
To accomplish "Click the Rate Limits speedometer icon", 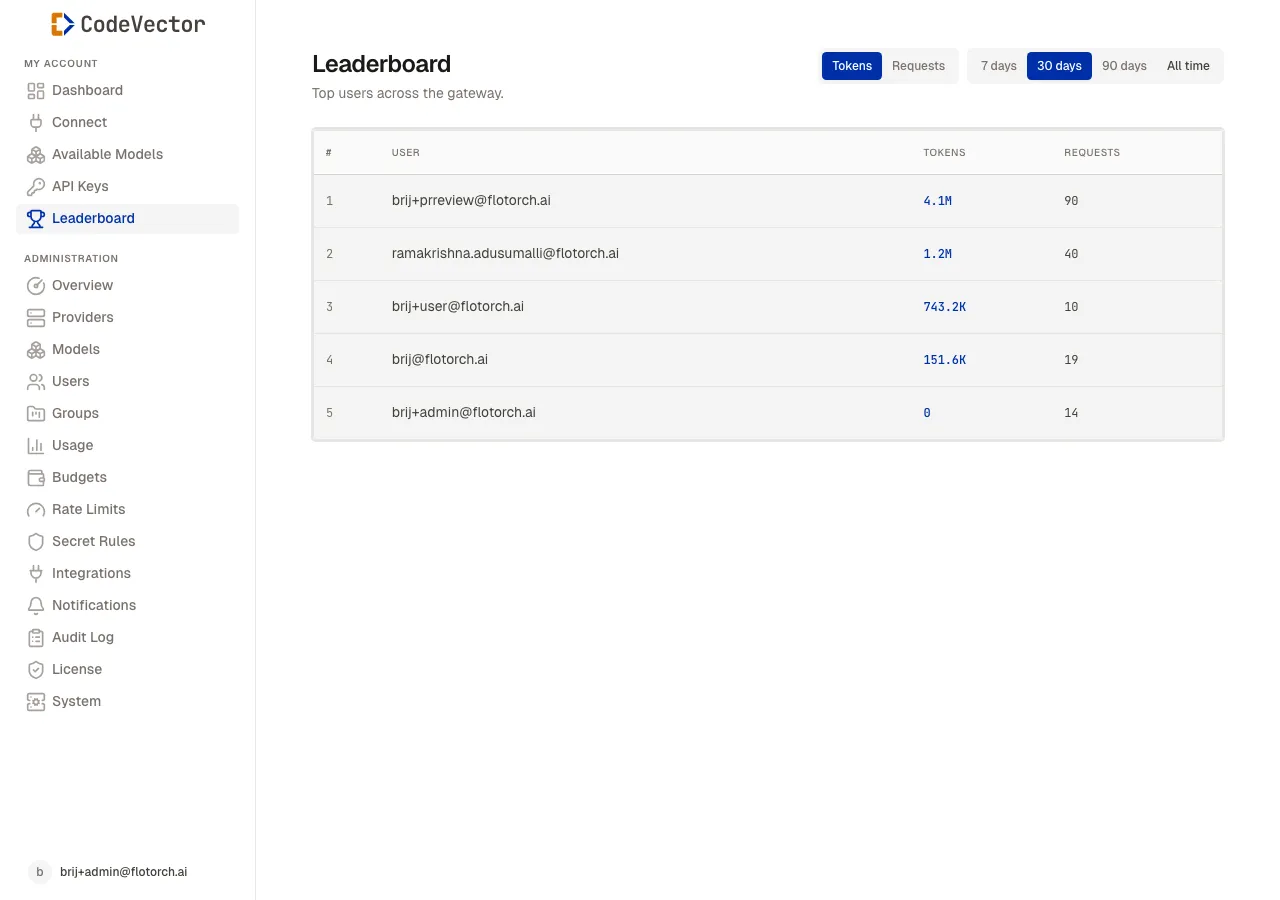I will click(36, 509).
